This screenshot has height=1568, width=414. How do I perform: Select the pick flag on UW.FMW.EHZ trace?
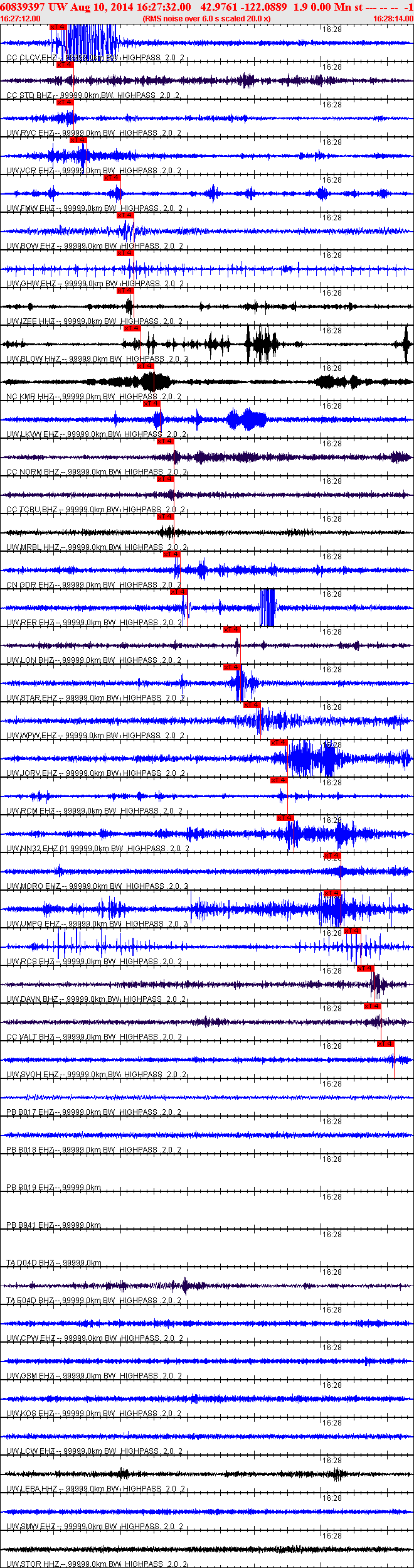pos(112,178)
